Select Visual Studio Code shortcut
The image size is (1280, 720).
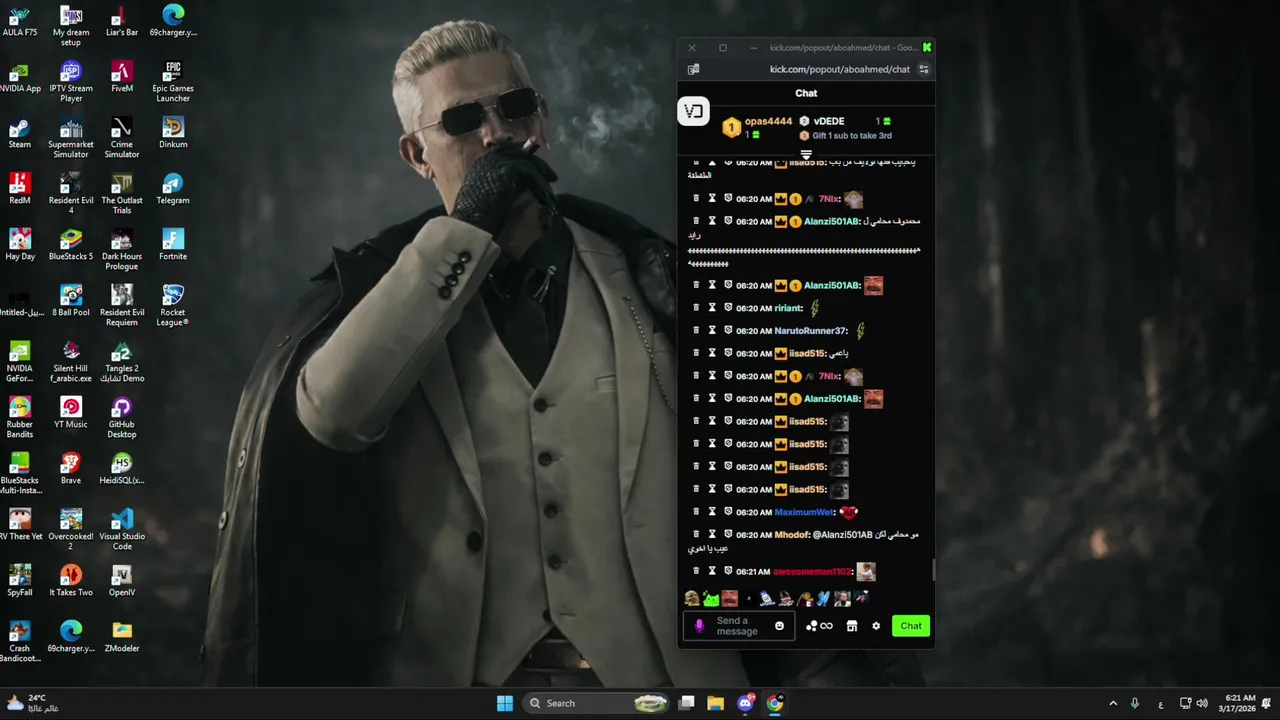pyautogui.click(x=122, y=529)
